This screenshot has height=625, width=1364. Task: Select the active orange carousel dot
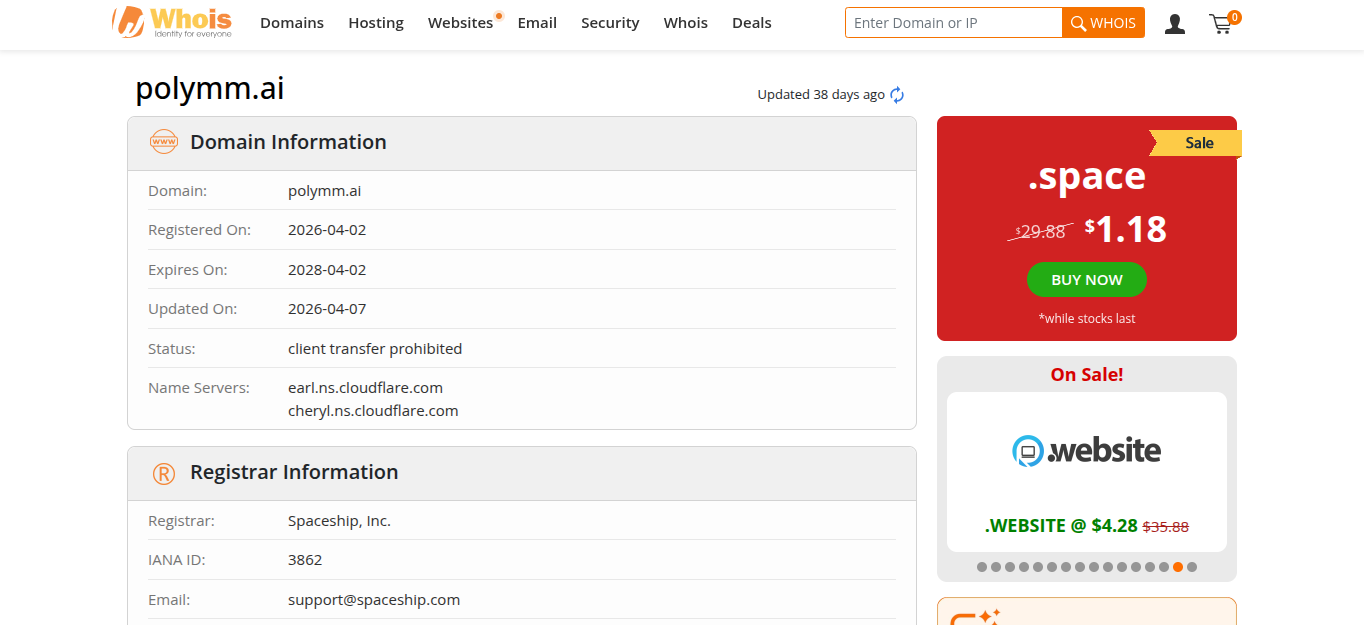(x=1178, y=567)
